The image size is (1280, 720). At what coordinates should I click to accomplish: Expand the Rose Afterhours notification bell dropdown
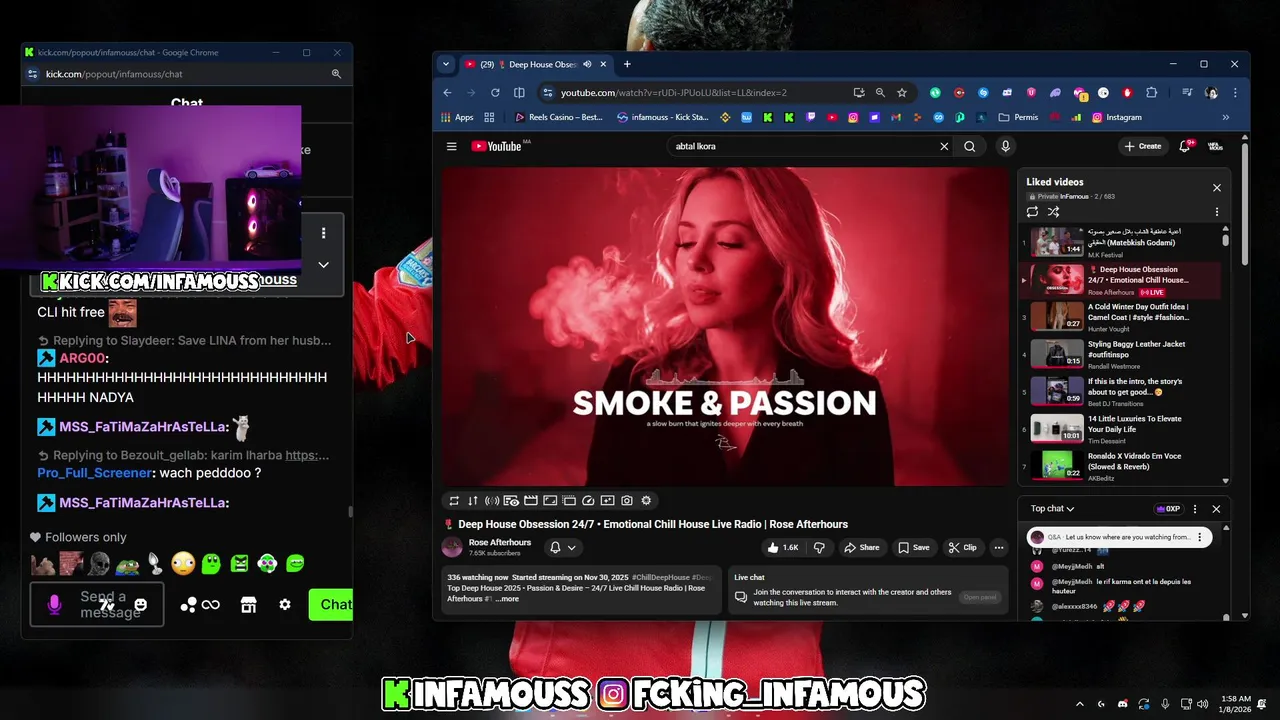click(563, 547)
